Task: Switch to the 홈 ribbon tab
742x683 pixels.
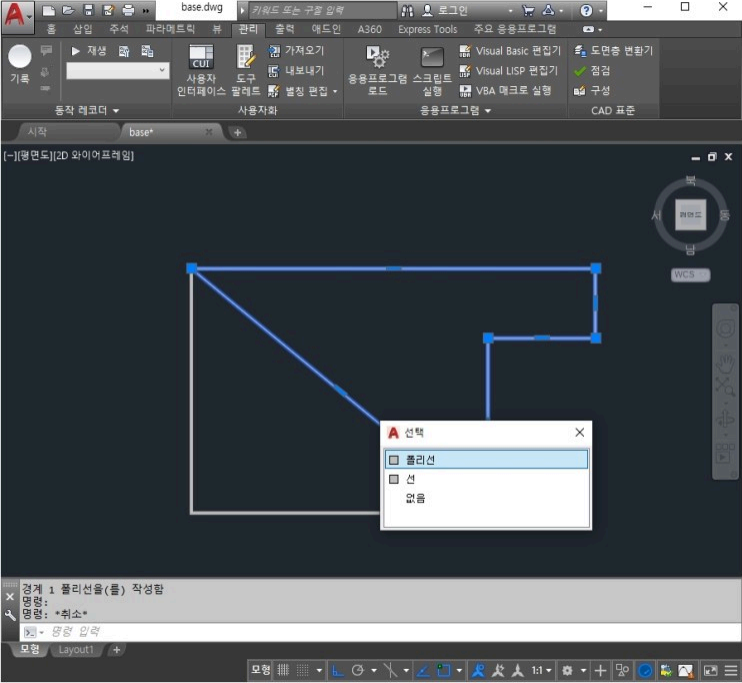Action: 51,29
